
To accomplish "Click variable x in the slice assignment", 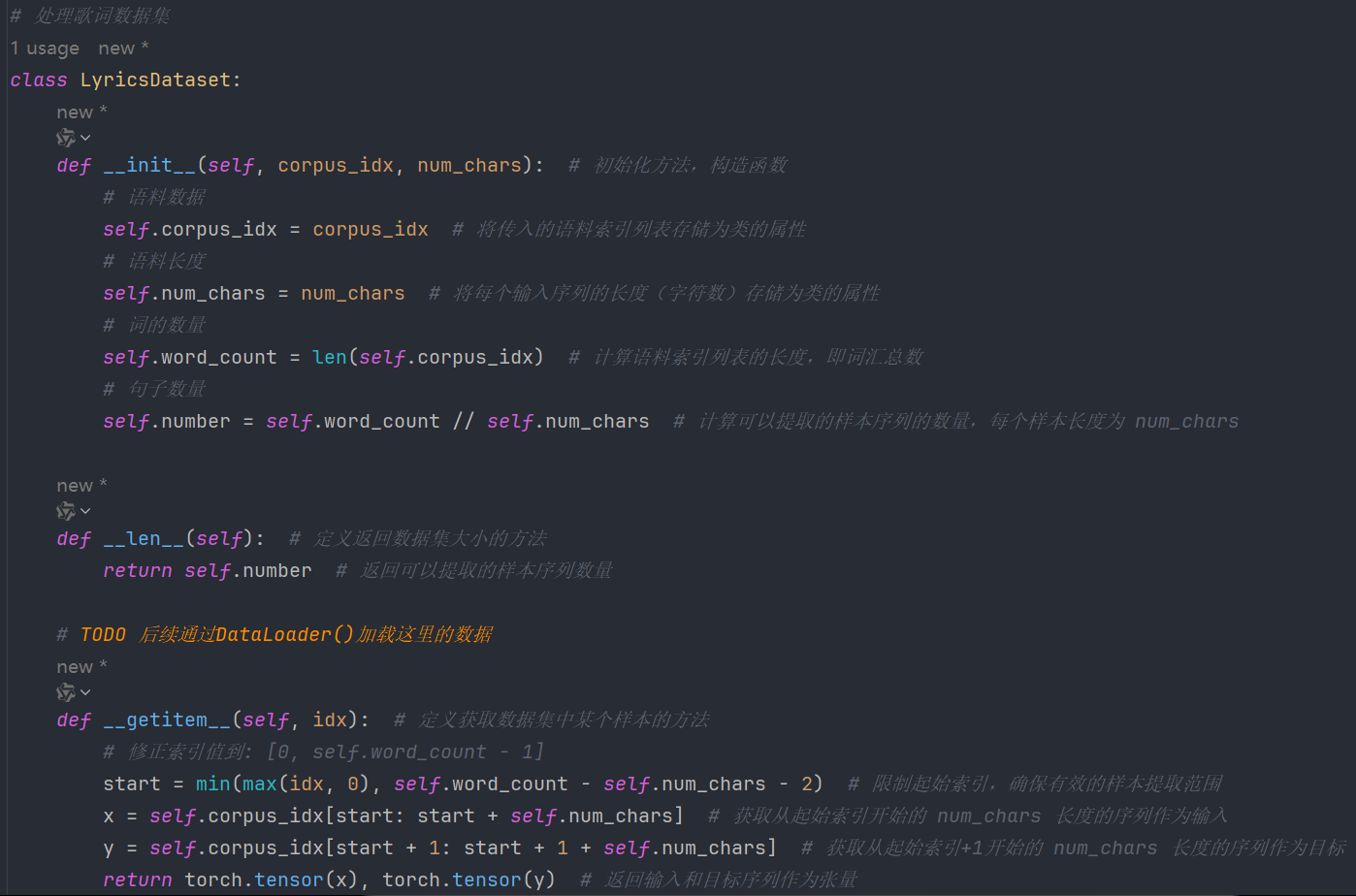I will 109,816.
